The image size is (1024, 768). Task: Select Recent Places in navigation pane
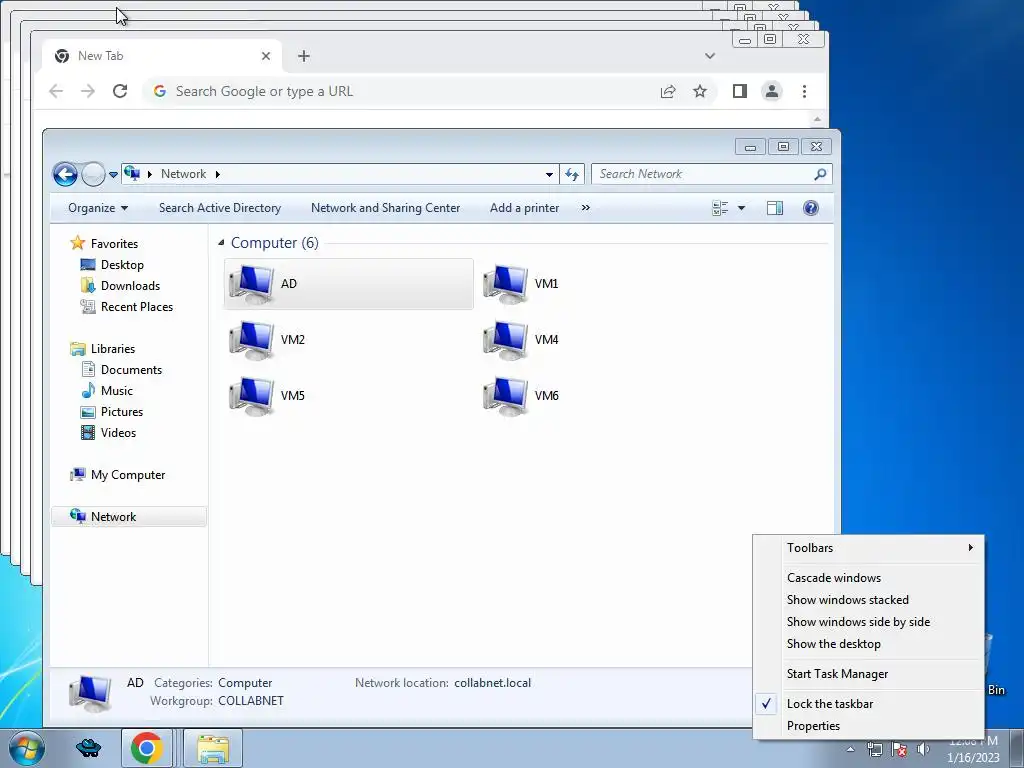[136, 307]
